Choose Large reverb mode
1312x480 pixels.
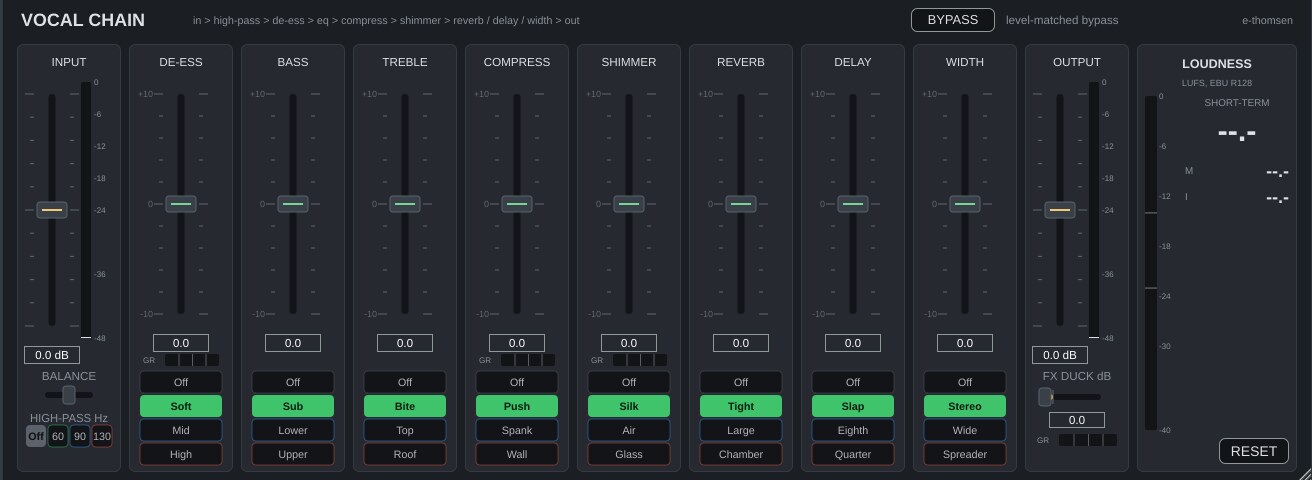pyautogui.click(x=741, y=430)
